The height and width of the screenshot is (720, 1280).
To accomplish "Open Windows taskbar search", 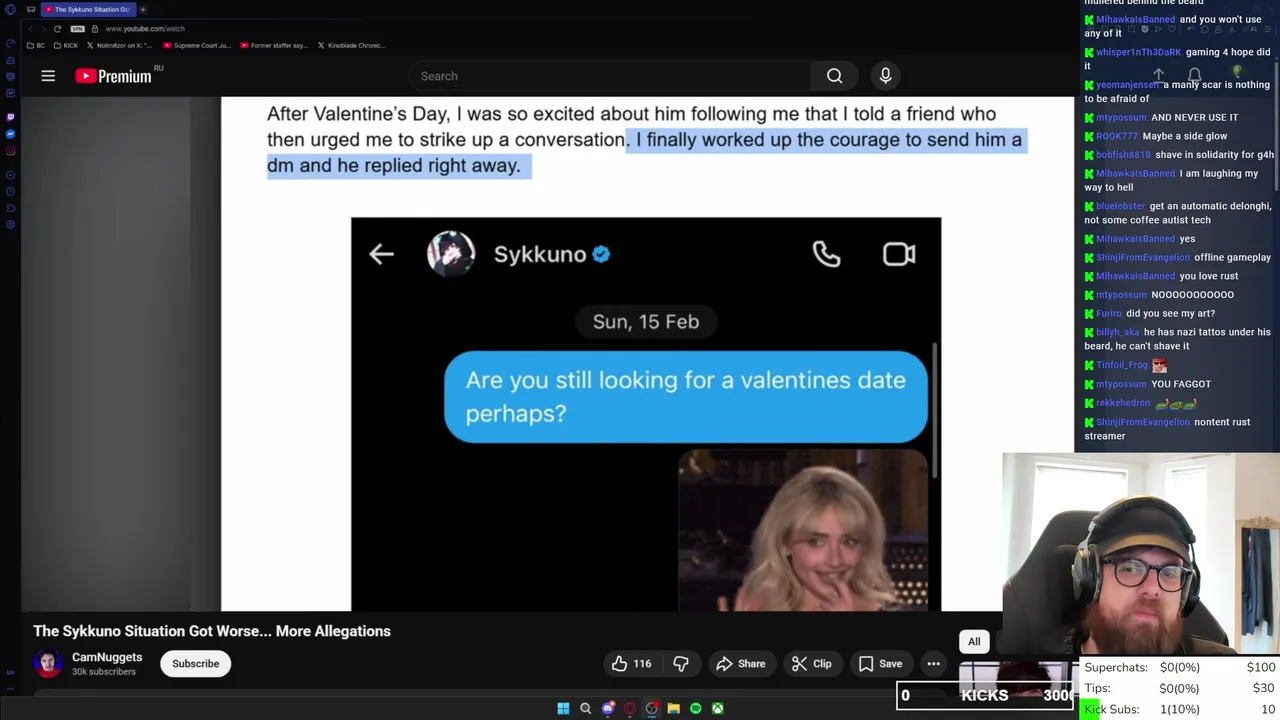I will tap(585, 709).
